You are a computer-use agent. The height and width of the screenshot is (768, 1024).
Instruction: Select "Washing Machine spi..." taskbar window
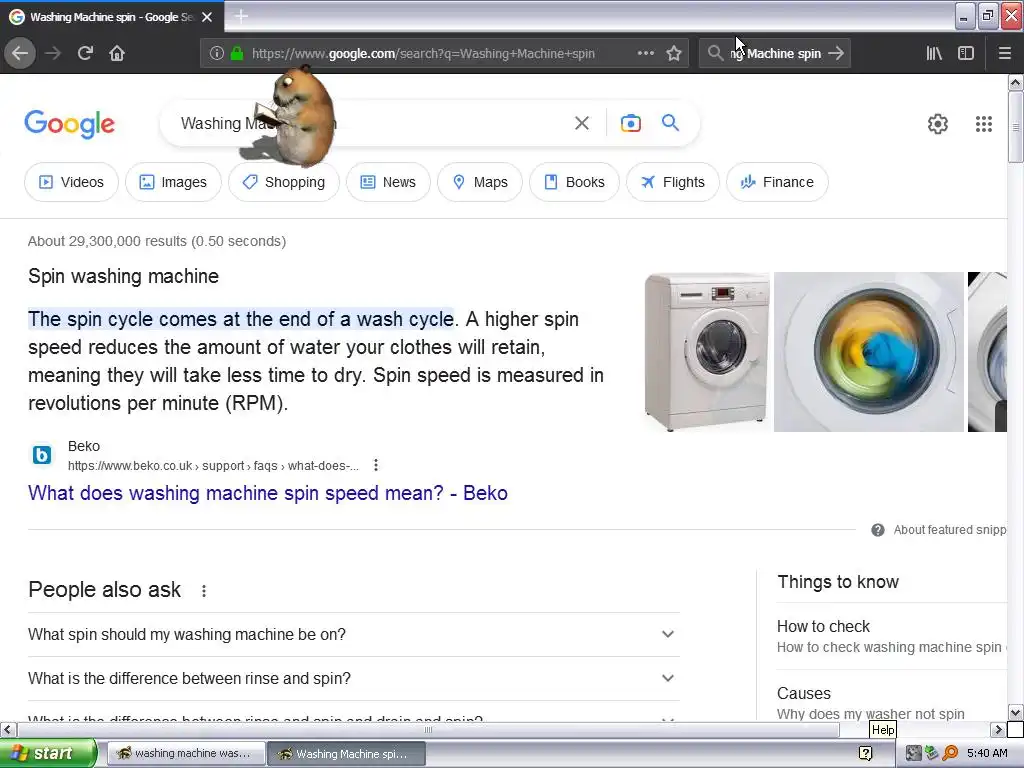tap(346, 754)
